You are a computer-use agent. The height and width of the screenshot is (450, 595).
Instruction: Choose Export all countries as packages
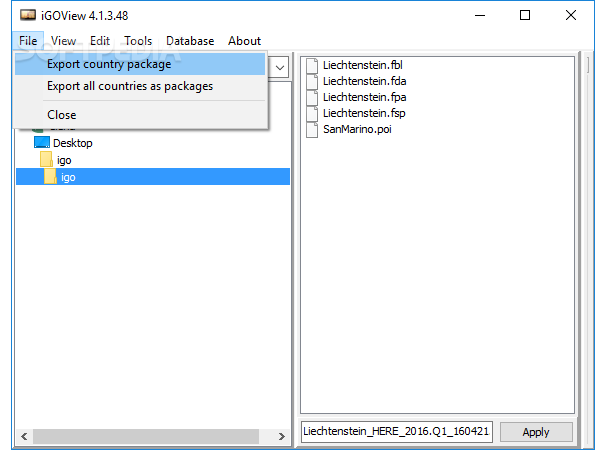[140, 86]
